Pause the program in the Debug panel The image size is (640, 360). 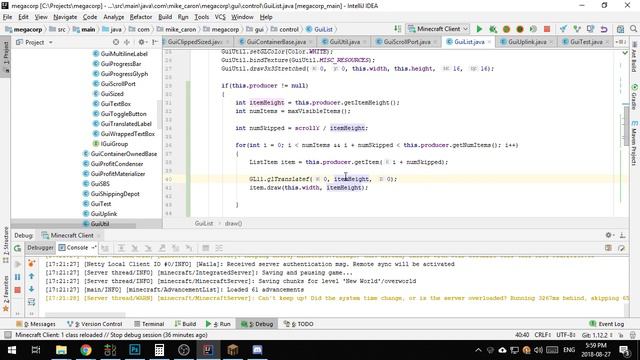click(x=18, y=277)
